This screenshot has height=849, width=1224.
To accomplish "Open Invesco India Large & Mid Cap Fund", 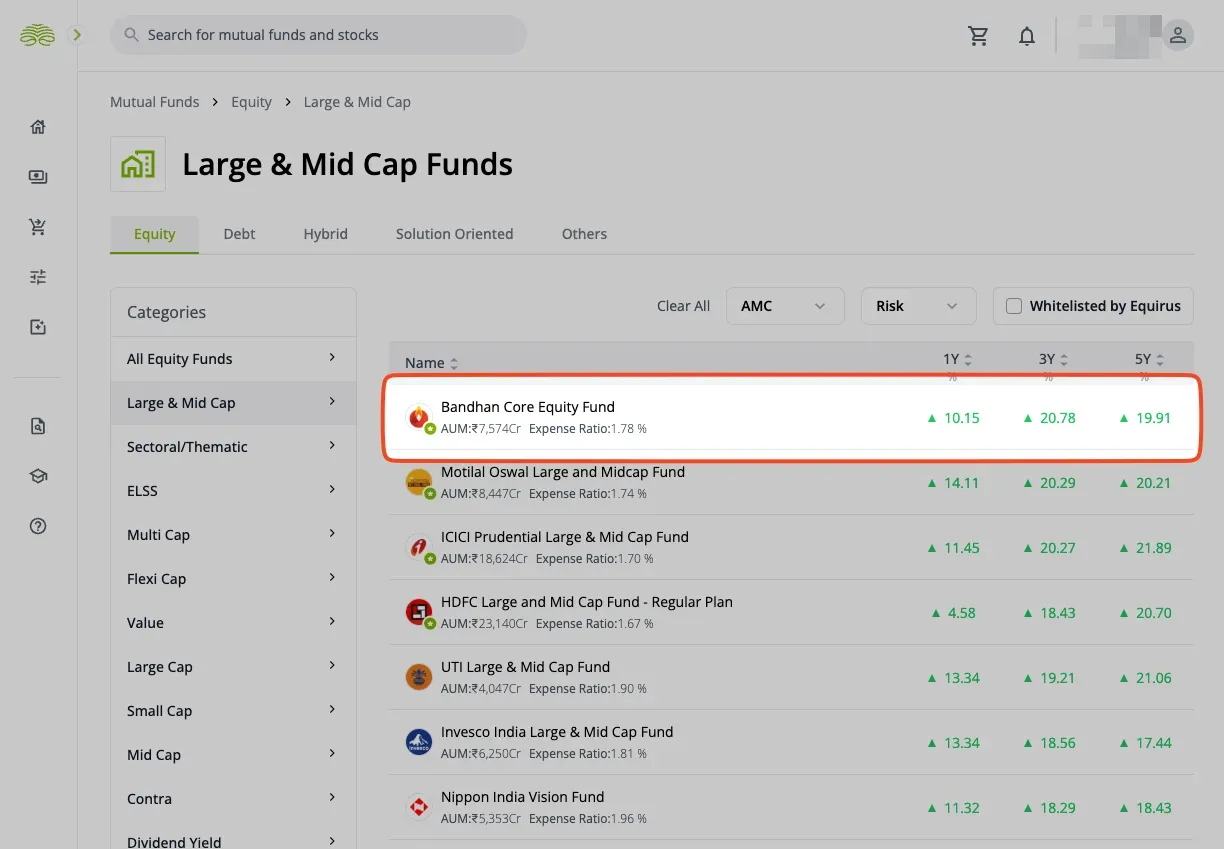I will 557,732.
